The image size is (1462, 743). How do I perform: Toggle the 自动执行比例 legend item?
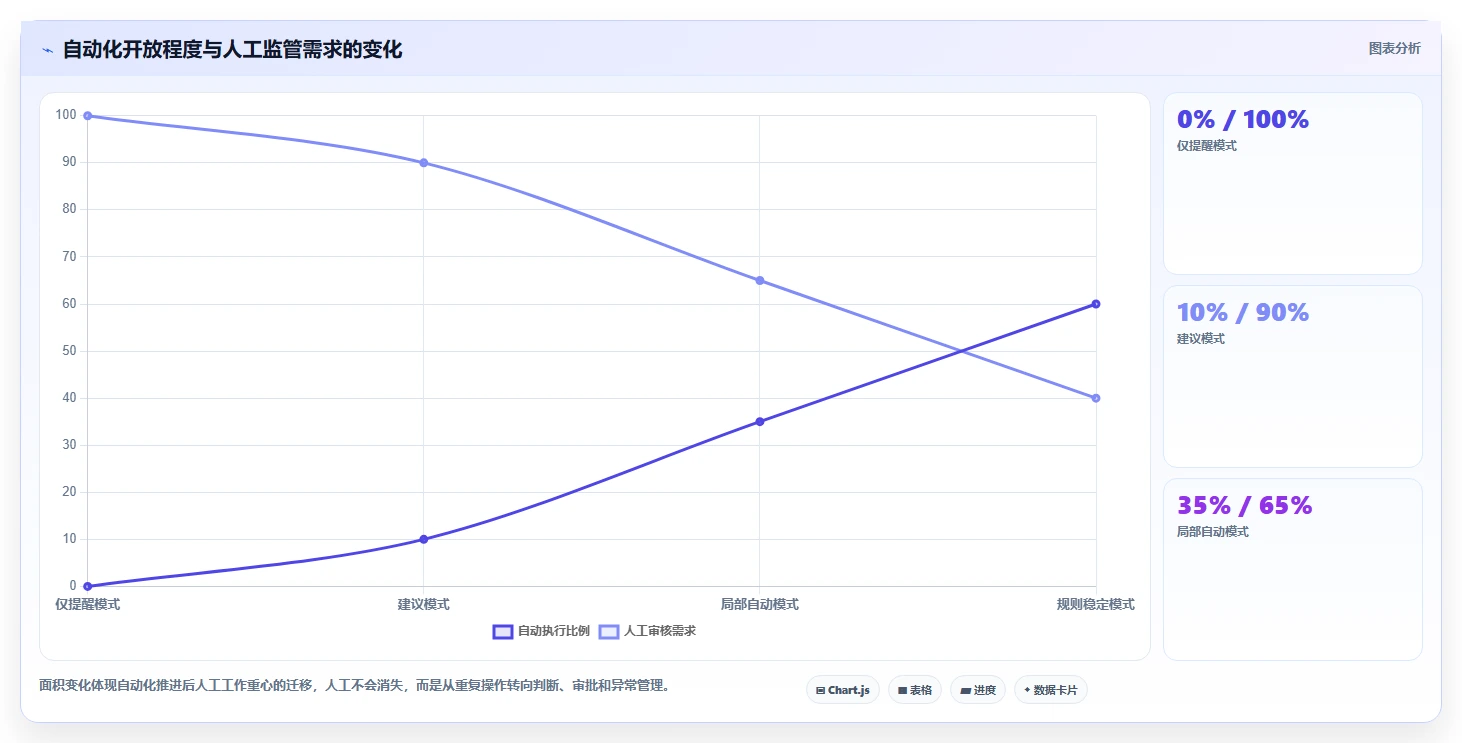click(542, 631)
